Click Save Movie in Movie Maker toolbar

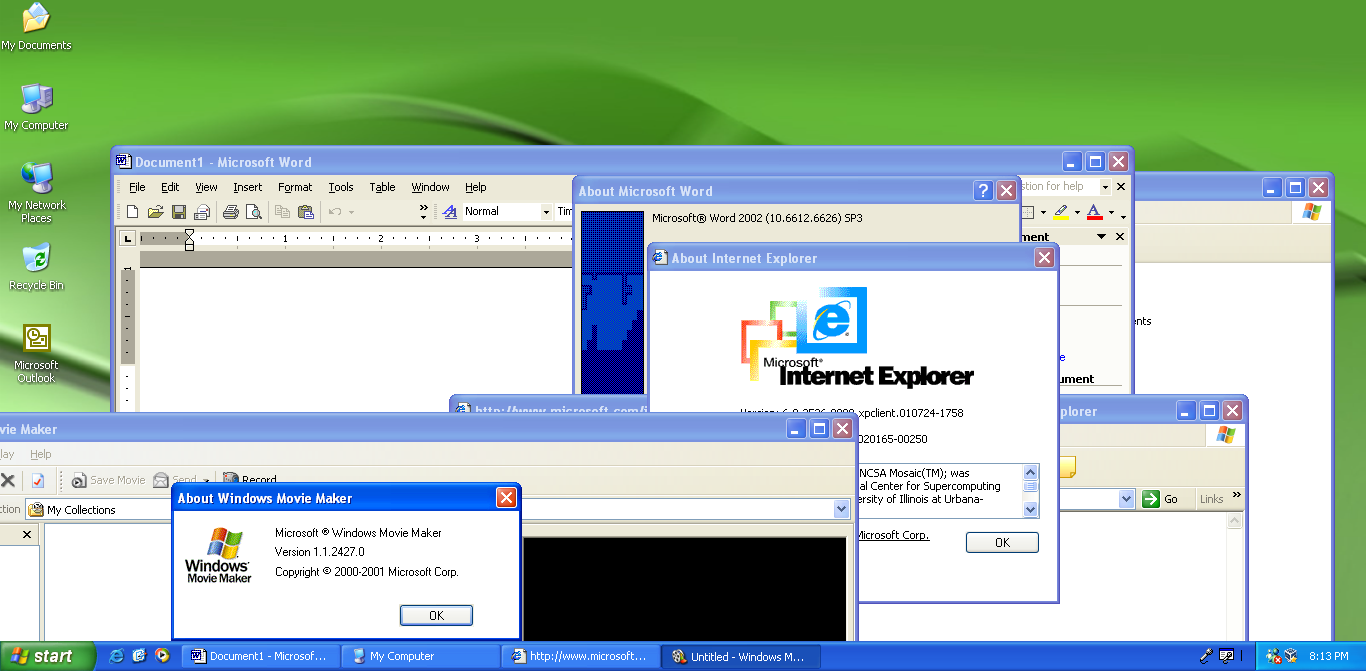click(108, 480)
